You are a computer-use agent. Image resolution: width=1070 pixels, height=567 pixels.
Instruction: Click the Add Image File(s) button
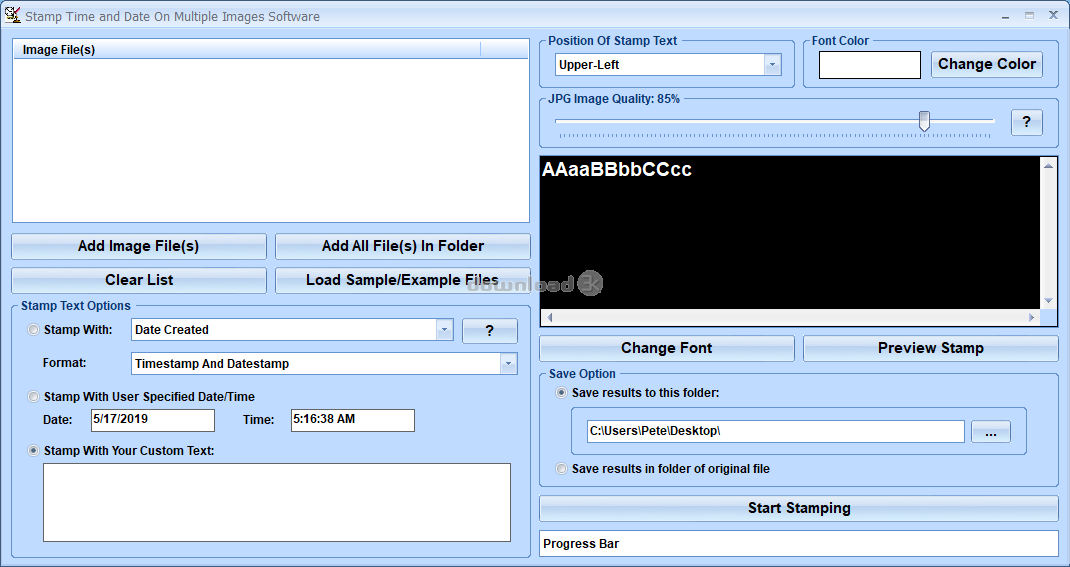139,246
